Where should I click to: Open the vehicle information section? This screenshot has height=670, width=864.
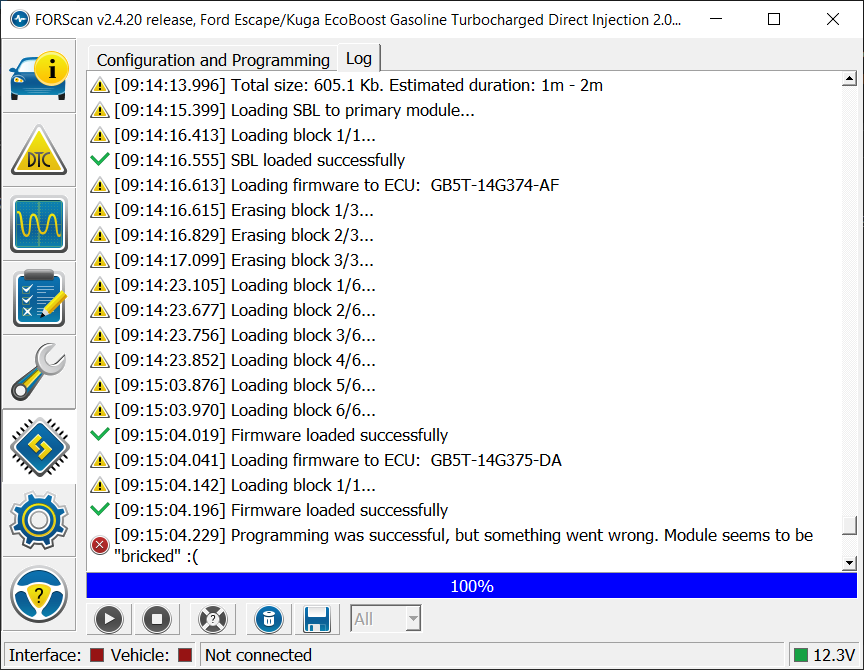pyautogui.click(x=39, y=74)
